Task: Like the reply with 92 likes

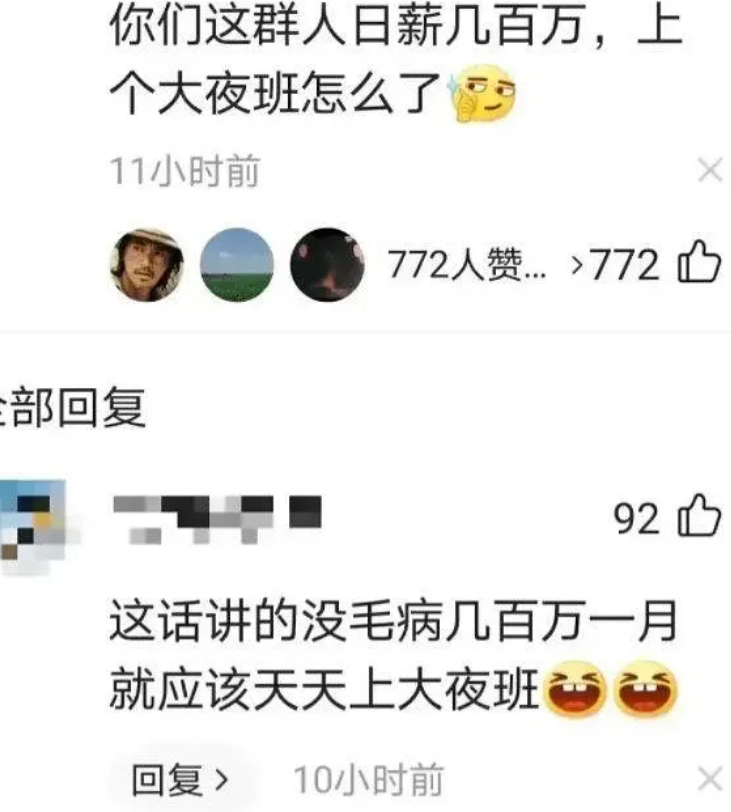Action: [x=699, y=515]
